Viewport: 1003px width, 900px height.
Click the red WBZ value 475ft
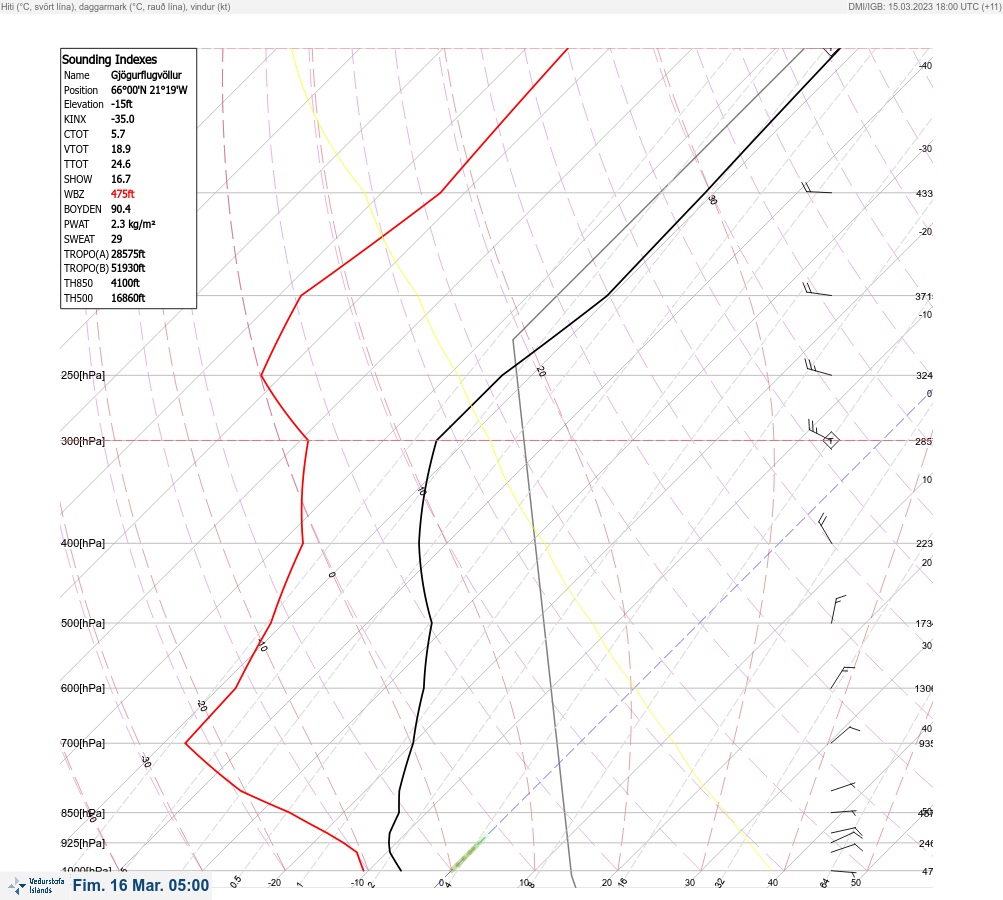(123, 194)
